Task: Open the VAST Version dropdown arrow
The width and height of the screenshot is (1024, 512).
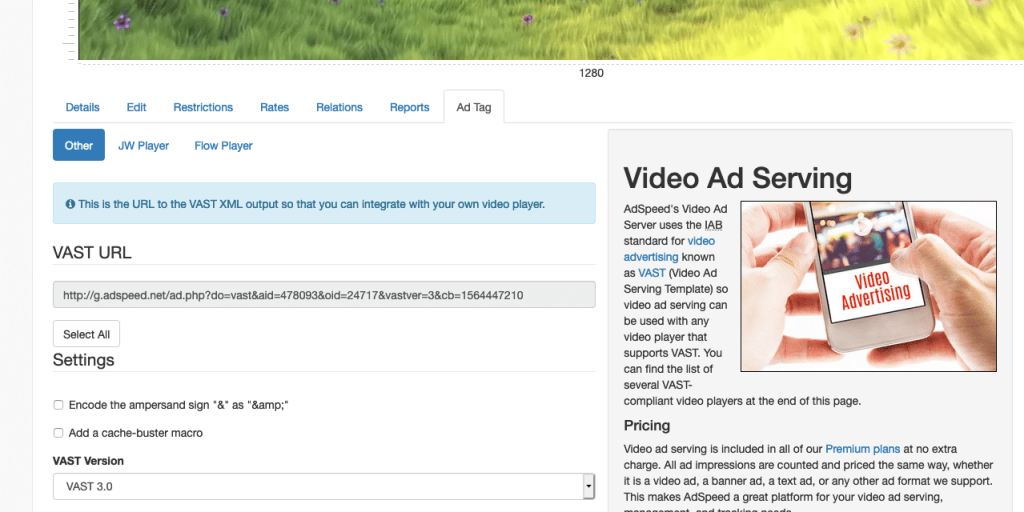Action: pyautogui.click(x=588, y=487)
